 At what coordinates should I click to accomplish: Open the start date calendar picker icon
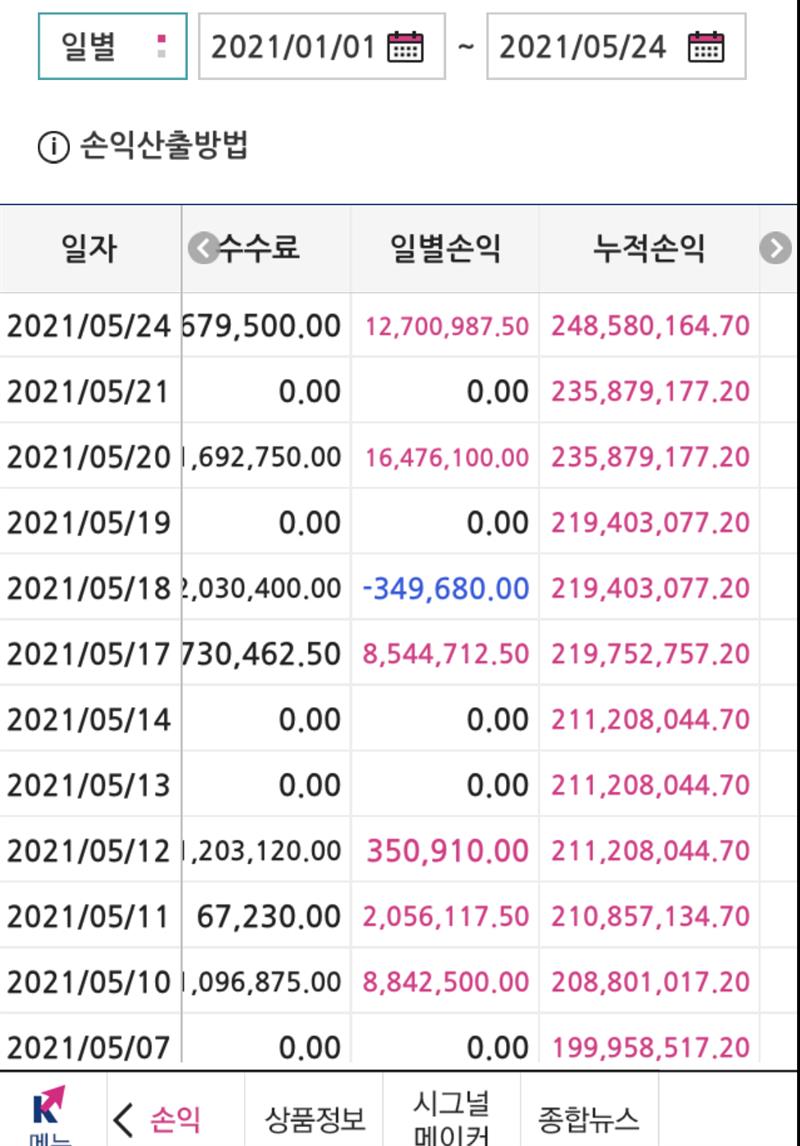(x=405, y=47)
